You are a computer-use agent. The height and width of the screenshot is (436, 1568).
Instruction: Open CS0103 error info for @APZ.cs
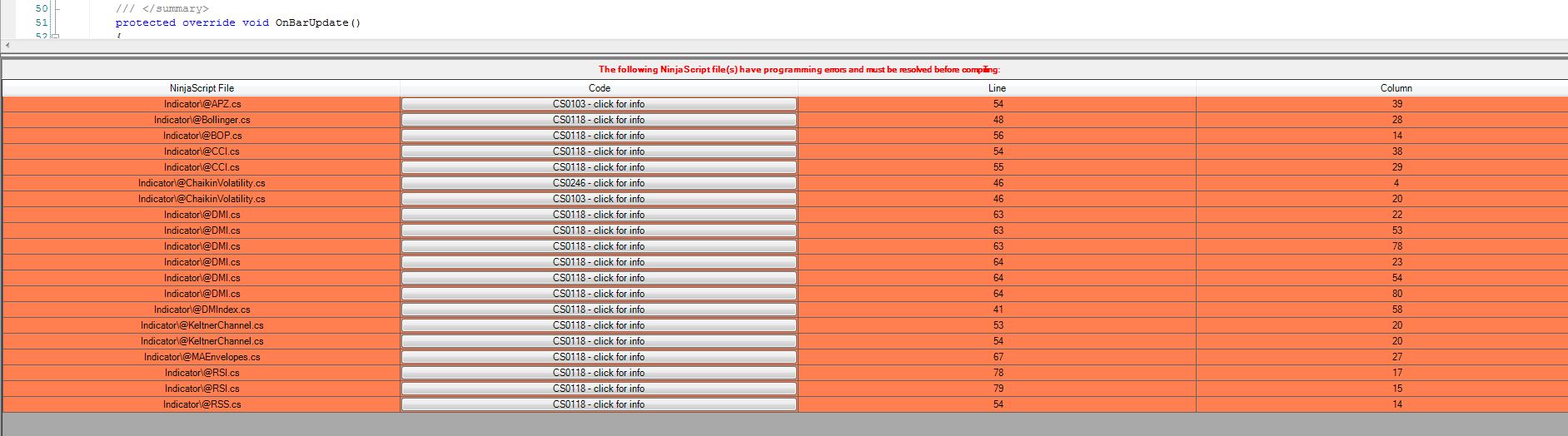[599, 104]
